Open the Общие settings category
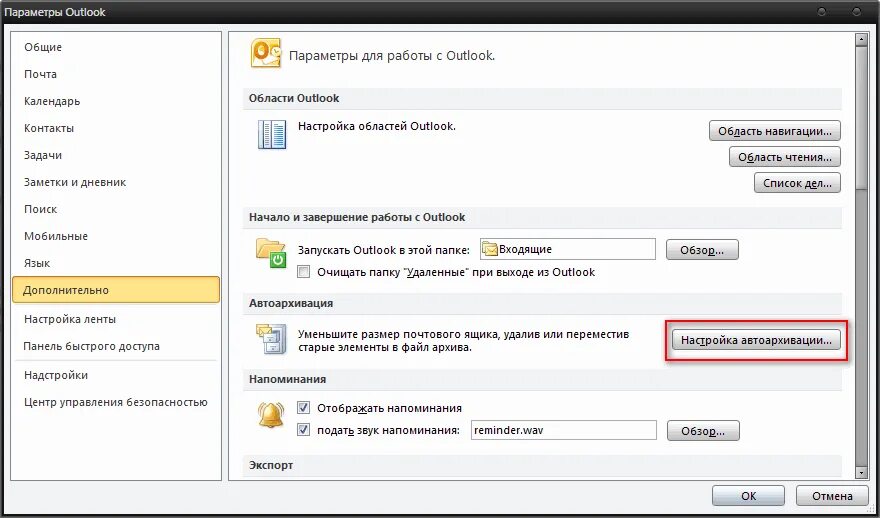880x518 pixels. tap(116, 47)
